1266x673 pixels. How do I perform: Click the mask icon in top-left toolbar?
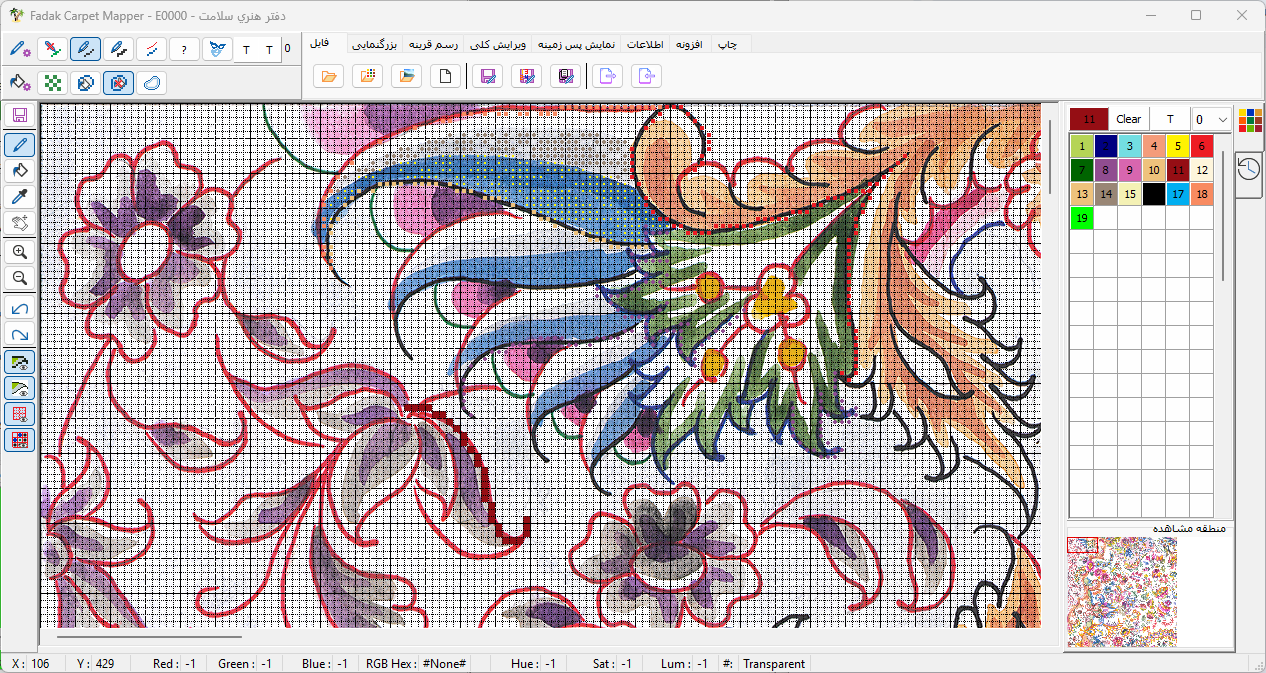coord(217,49)
